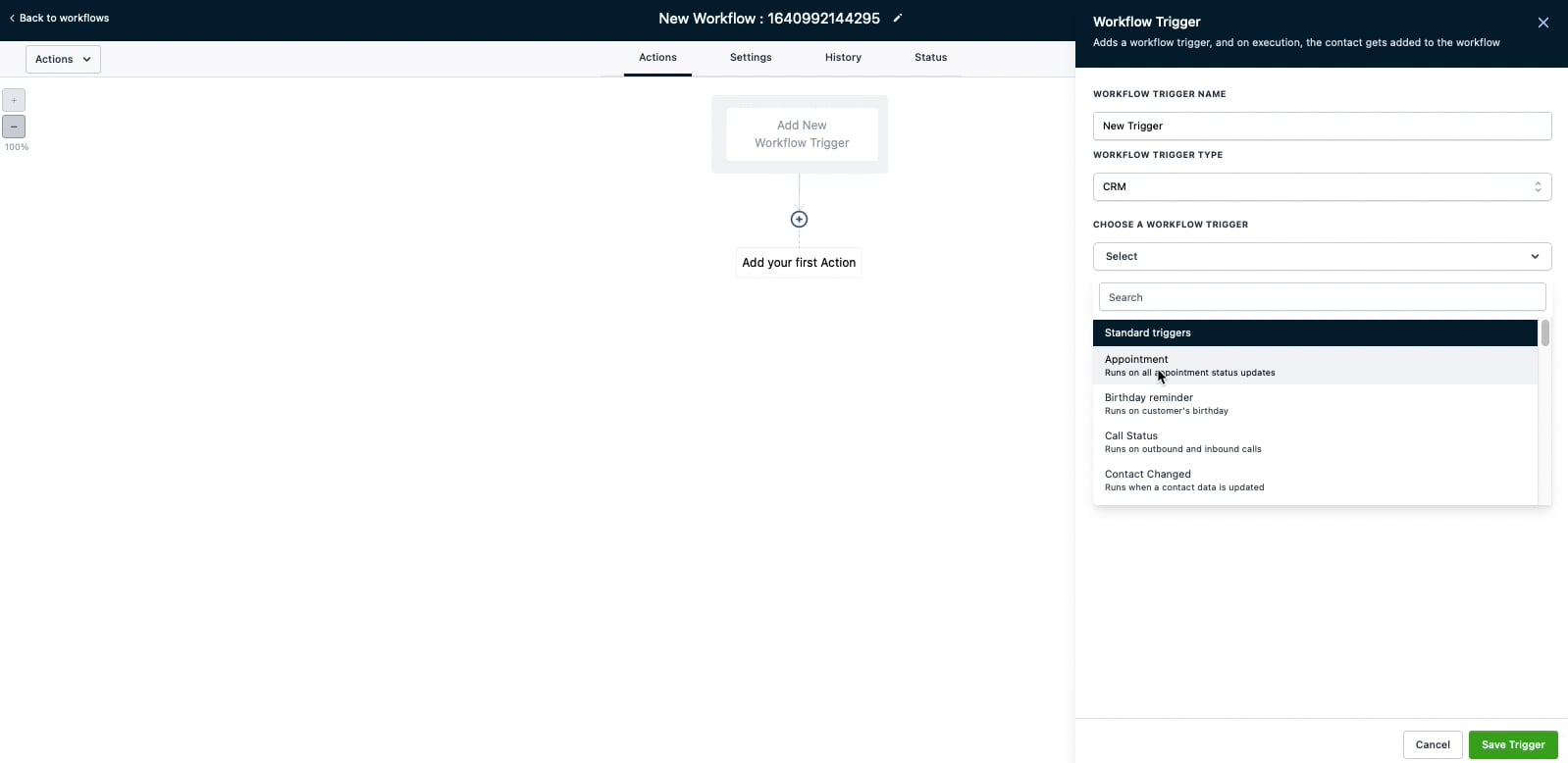Open the Workflow Trigger Type CRM dropdown

click(x=1322, y=186)
